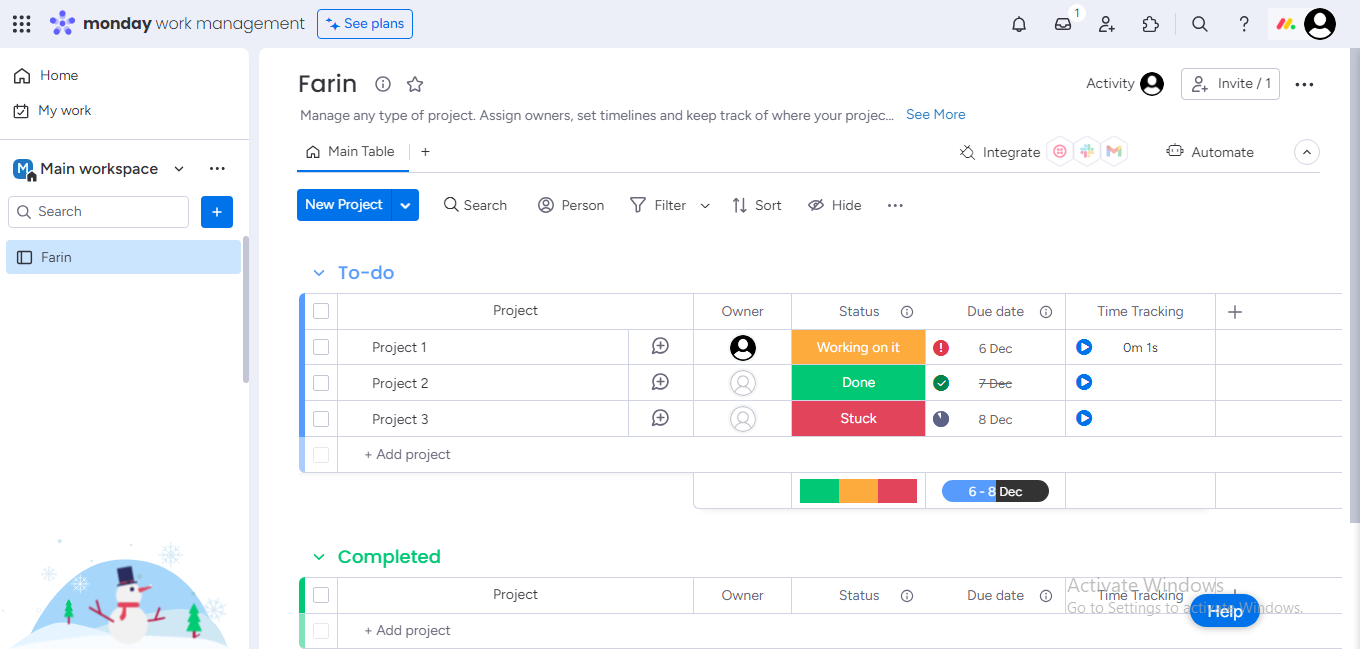Open the user profile avatar in top bar
Image resolution: width=1360 pixels, height=649 pixels.
[1320, 24]
